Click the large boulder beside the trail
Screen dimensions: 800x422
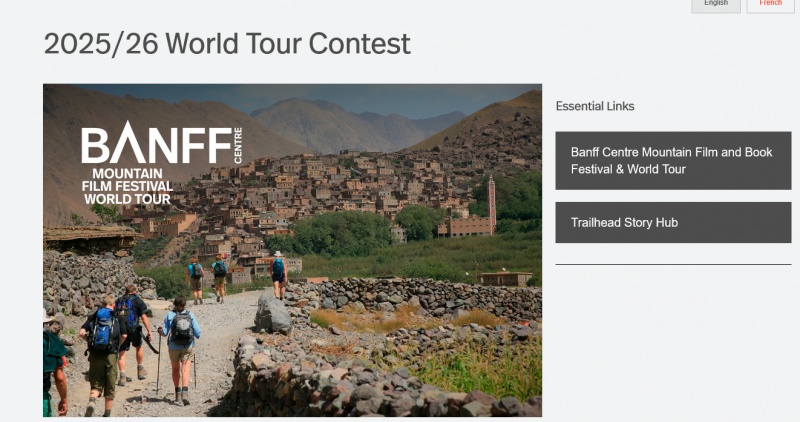(271, 312)
